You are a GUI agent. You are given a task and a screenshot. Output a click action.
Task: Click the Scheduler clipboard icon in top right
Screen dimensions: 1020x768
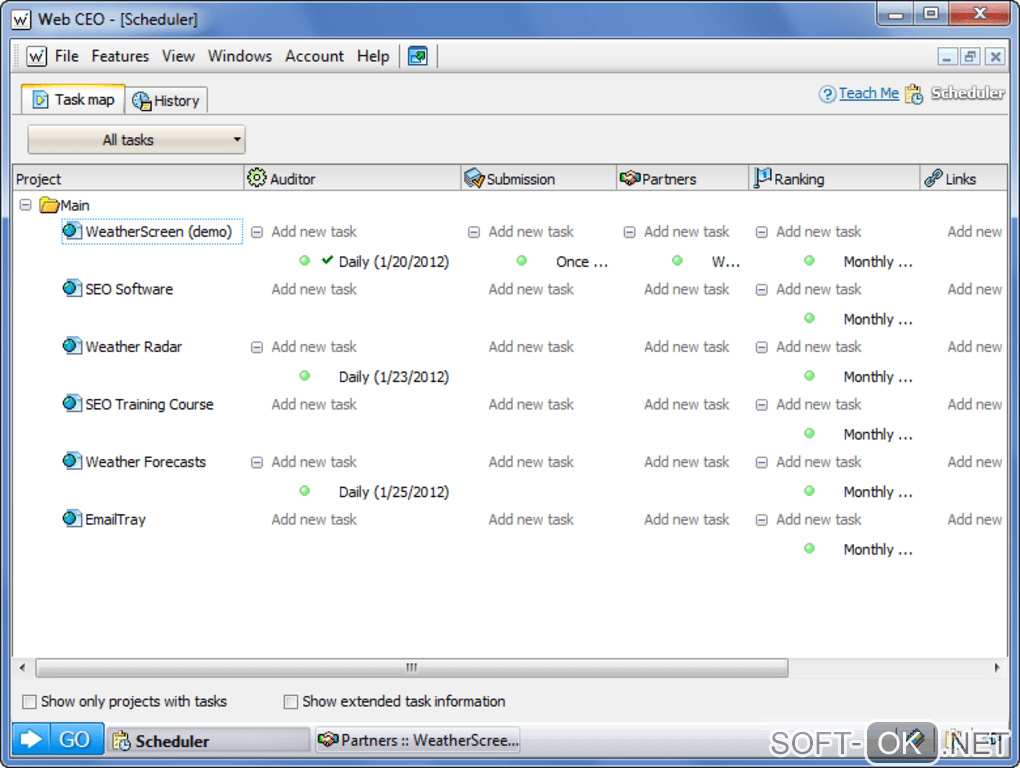click(914, 94)
